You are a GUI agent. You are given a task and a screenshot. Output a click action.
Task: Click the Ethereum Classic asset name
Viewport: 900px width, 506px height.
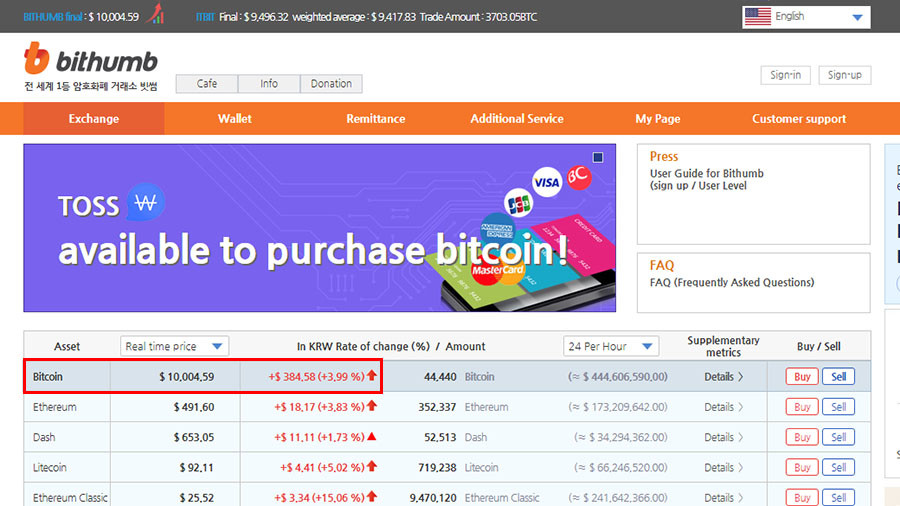(70, 497)
